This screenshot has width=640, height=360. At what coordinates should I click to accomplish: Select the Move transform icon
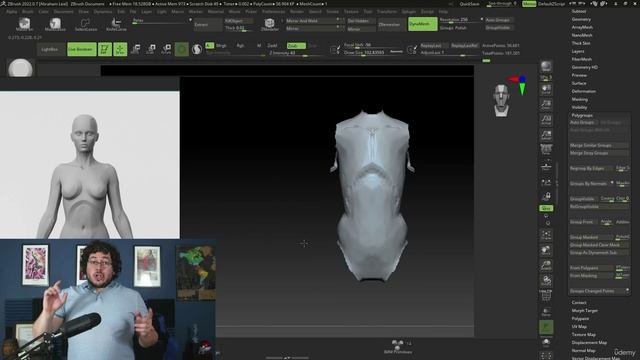pos(136,49)
